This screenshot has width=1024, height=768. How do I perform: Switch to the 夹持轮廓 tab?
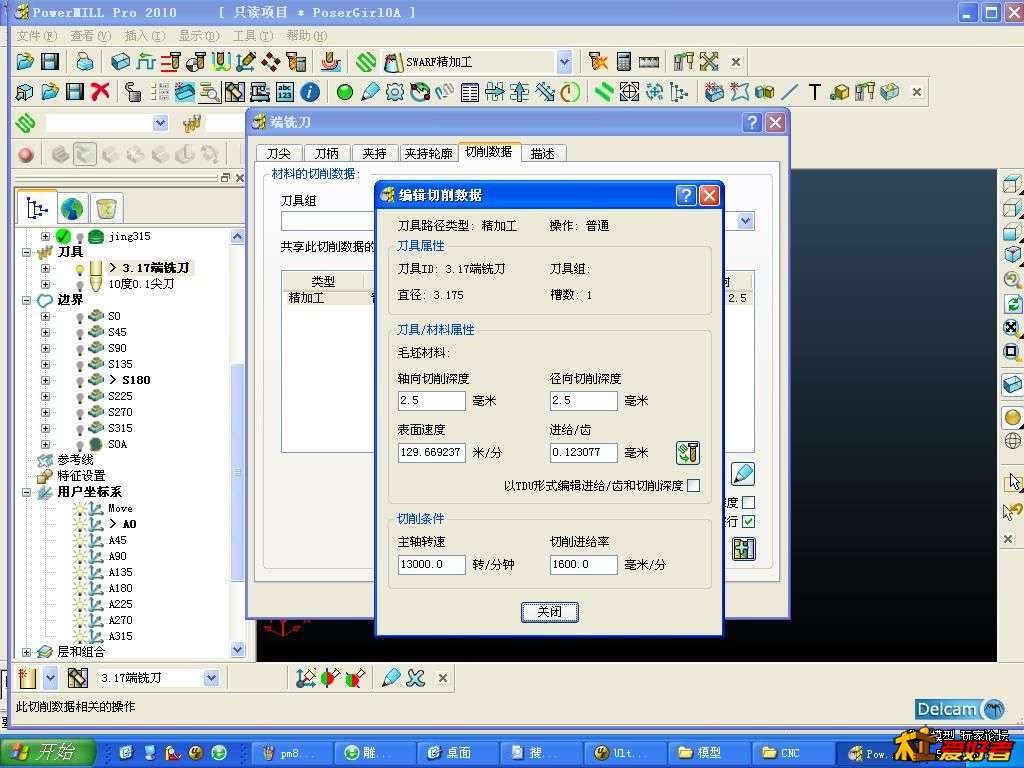tap(428, 153)
